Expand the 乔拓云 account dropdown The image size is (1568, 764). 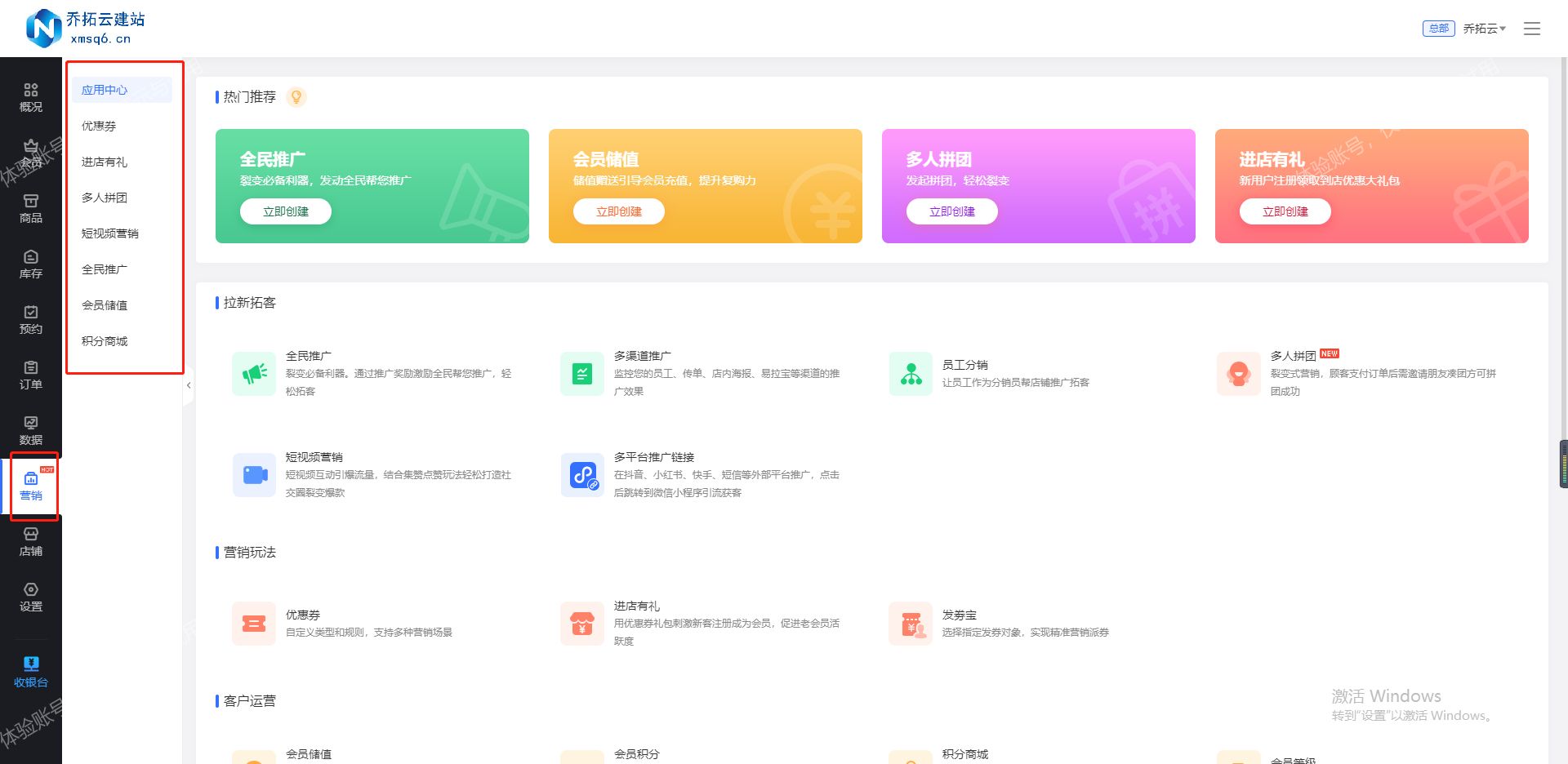(1484, 29)
